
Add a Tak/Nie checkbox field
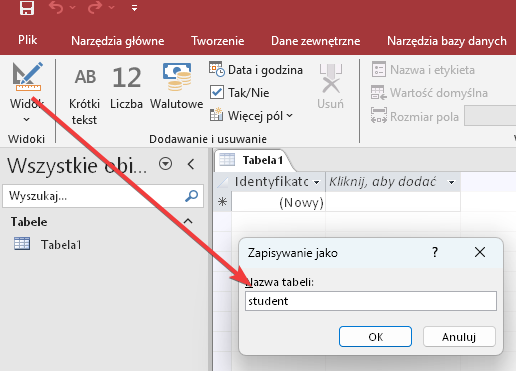(240, 93)
